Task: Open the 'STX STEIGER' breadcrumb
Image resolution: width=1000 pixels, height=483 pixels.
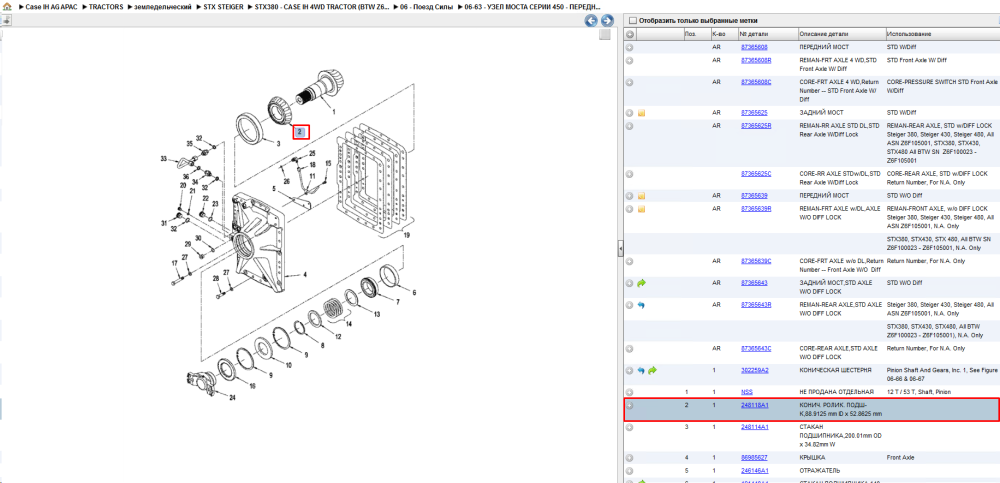Action: tap(223, 6)
